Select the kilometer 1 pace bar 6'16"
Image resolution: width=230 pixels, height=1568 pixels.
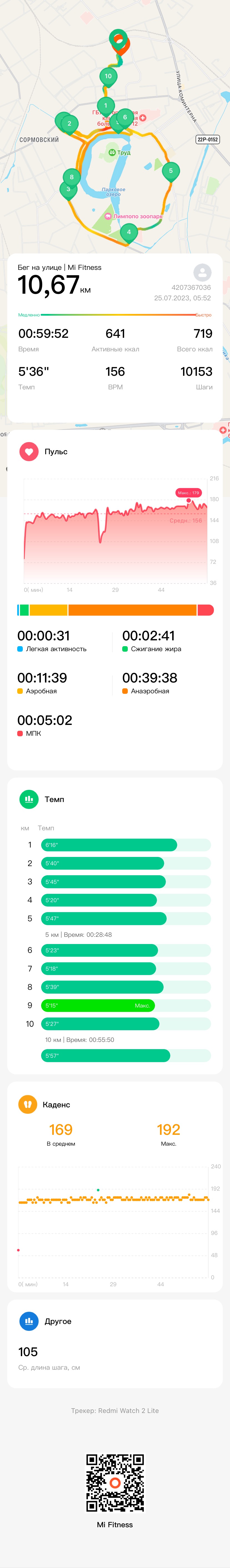[109, 845]
